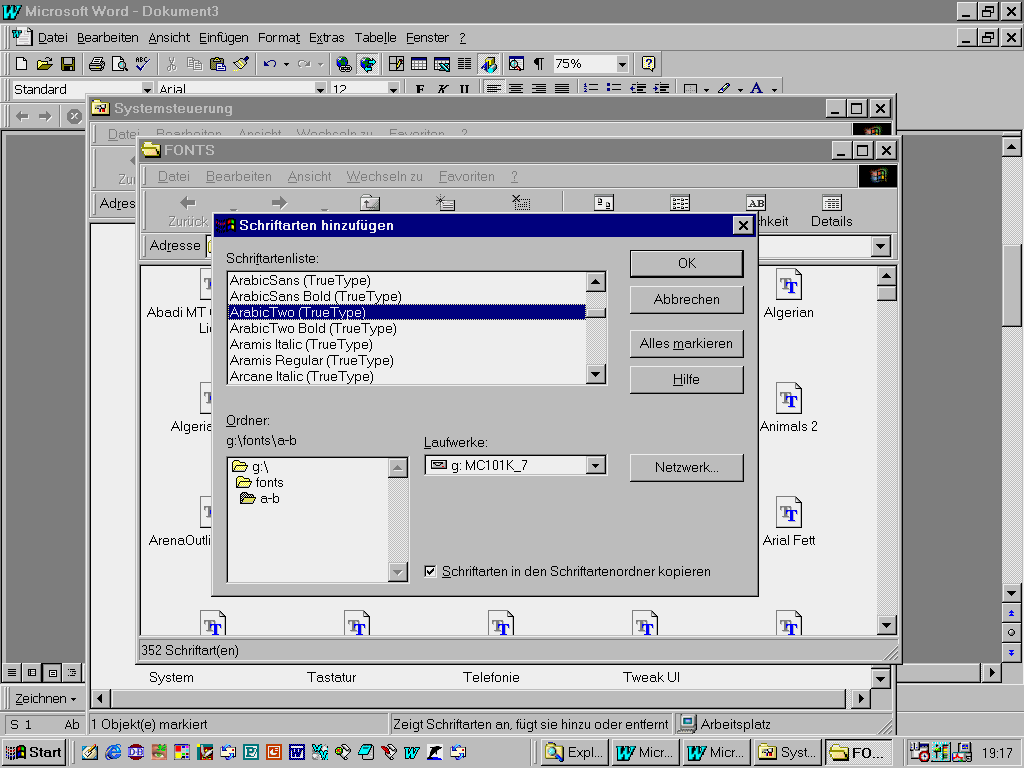Image resolution: width=1024 pixels, height=768 pixels.
Task: Apply bulleted list formatting
Action: 613,88
